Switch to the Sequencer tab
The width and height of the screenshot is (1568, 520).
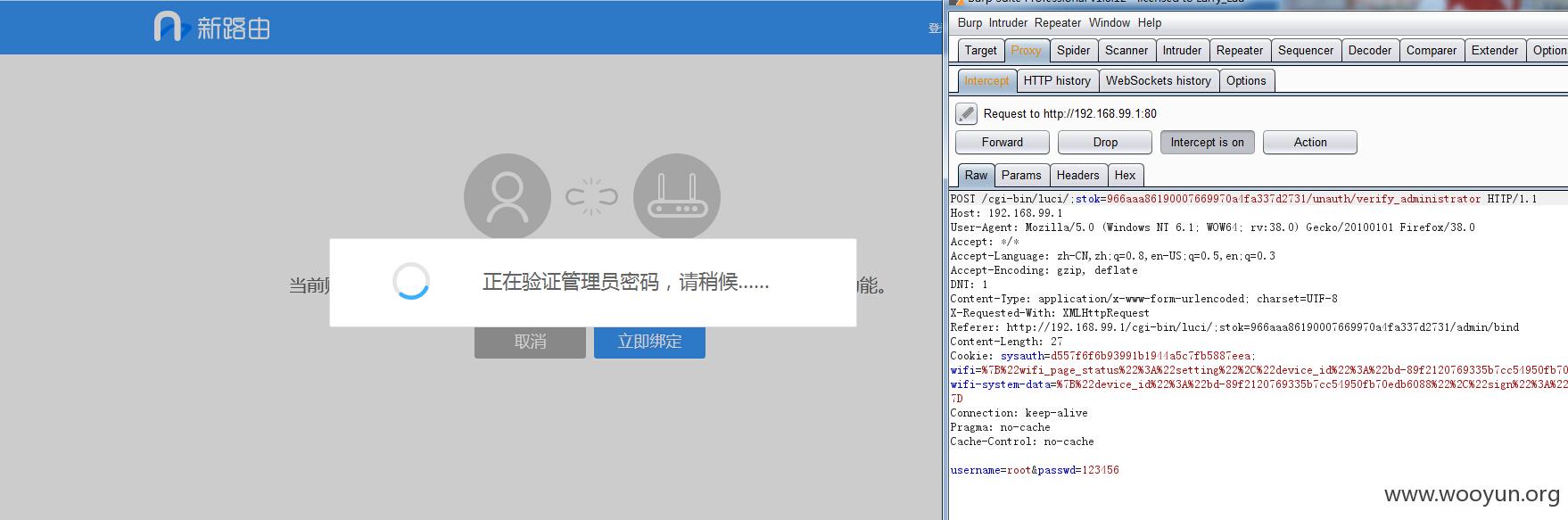(1306, 51)
